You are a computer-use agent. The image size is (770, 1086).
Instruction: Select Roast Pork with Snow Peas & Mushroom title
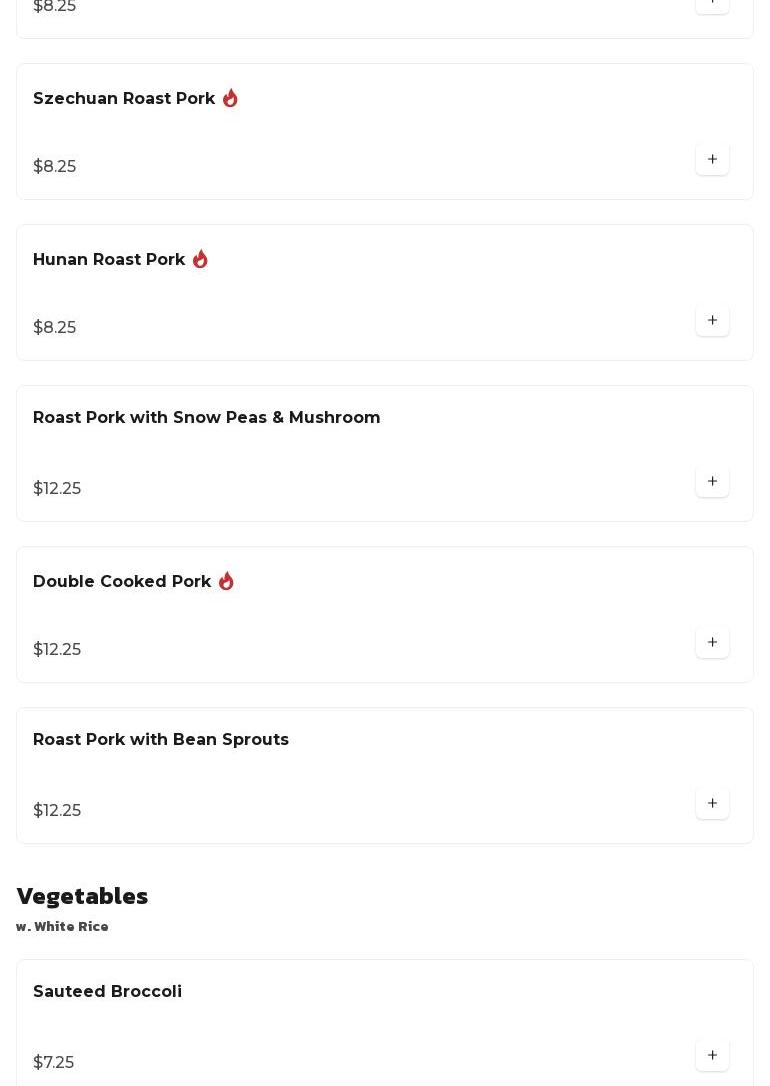206,418
